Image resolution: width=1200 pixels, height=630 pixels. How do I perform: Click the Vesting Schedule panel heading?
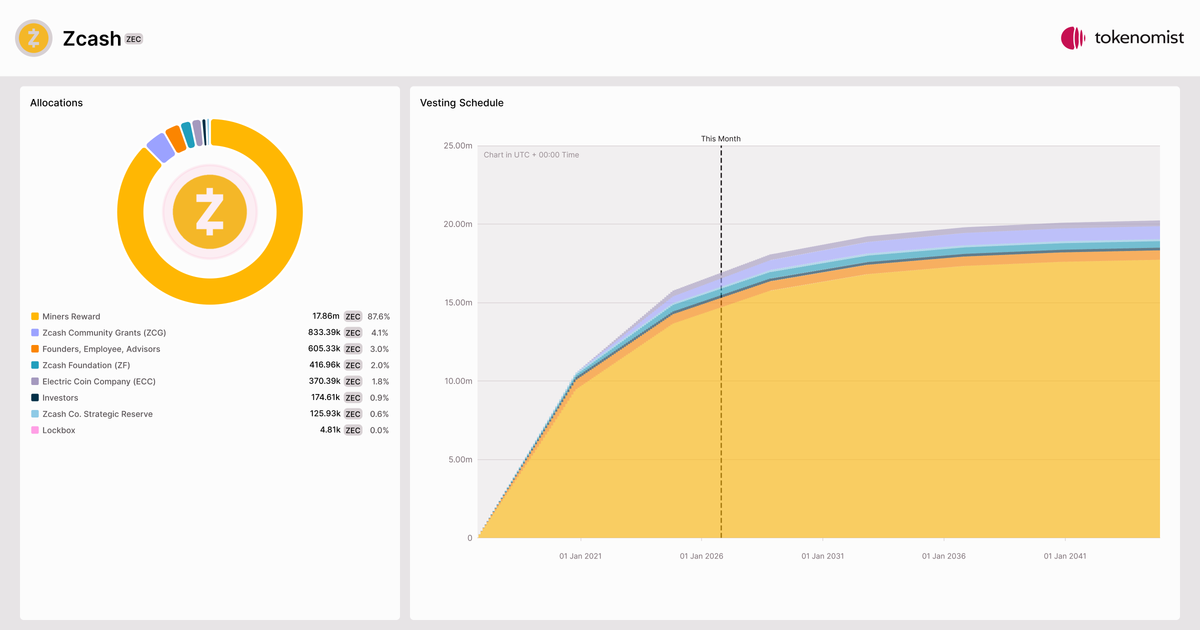click(462, 103)
